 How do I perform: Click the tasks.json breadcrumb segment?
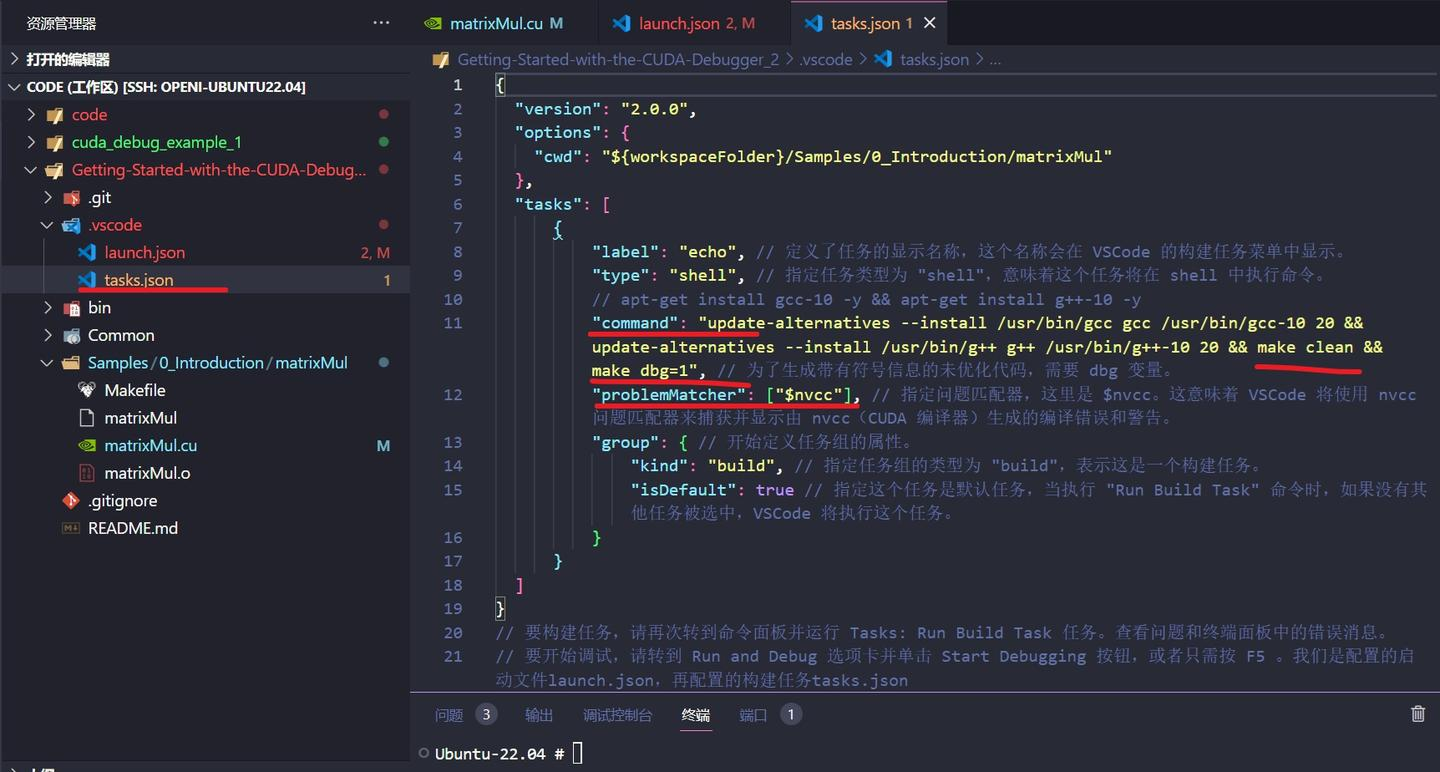pos(934,60)
